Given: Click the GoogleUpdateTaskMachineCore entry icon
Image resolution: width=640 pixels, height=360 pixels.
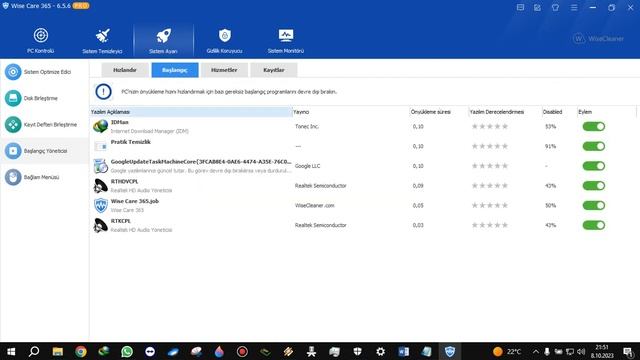Looking at the screenshot, I should pyautogui.click(x=100, y=166).
